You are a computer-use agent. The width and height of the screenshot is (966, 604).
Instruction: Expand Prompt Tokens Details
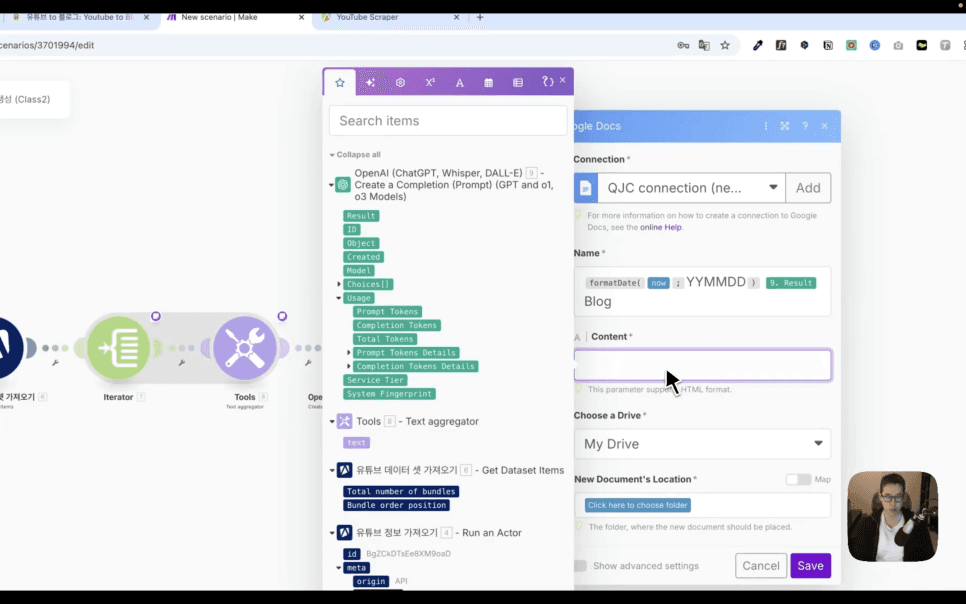(349, 353)
